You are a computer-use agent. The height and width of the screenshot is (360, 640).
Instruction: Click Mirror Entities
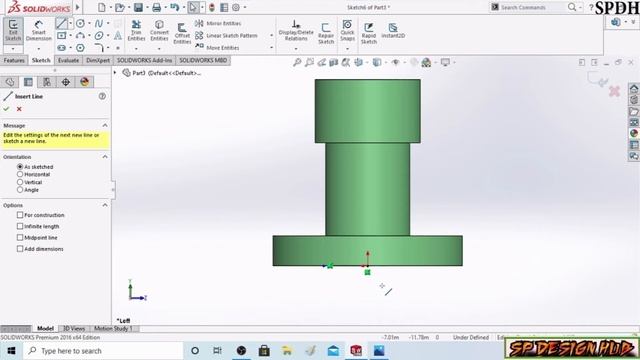point(218,23)
